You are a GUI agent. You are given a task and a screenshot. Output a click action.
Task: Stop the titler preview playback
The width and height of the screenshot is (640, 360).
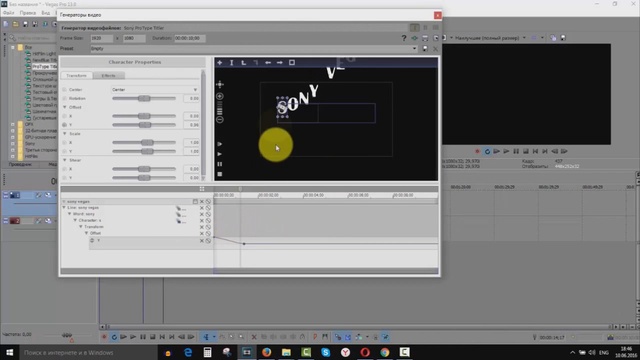coord(220,174)
